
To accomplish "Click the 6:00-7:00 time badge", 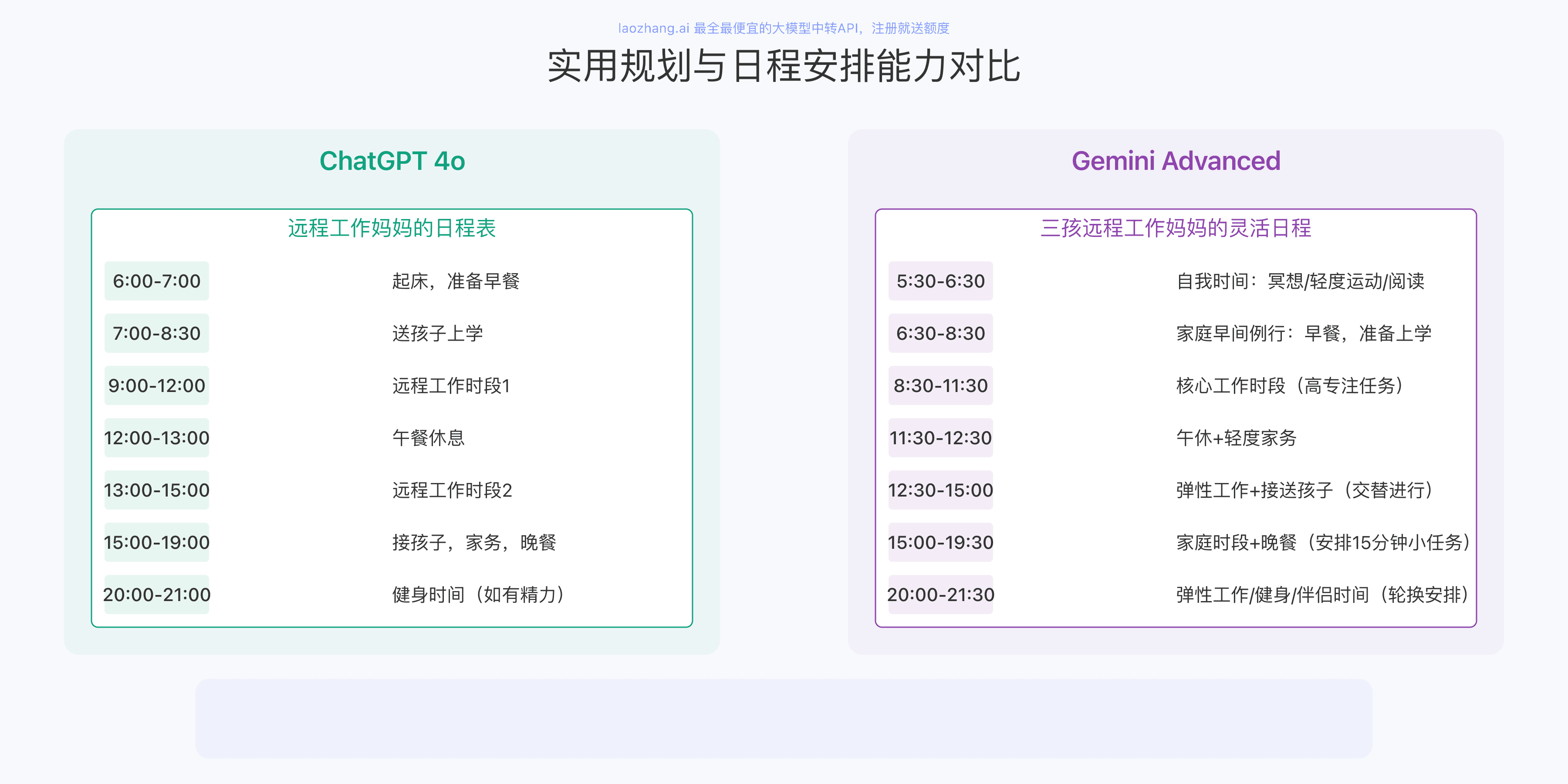I will (x=156, y=281).
